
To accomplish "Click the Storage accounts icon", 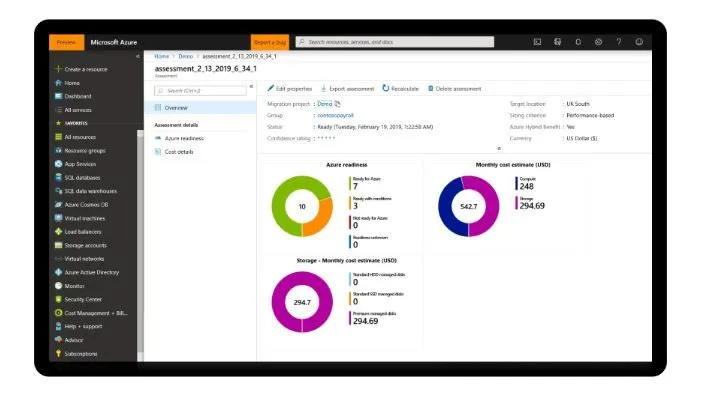I will click(58, 245).
